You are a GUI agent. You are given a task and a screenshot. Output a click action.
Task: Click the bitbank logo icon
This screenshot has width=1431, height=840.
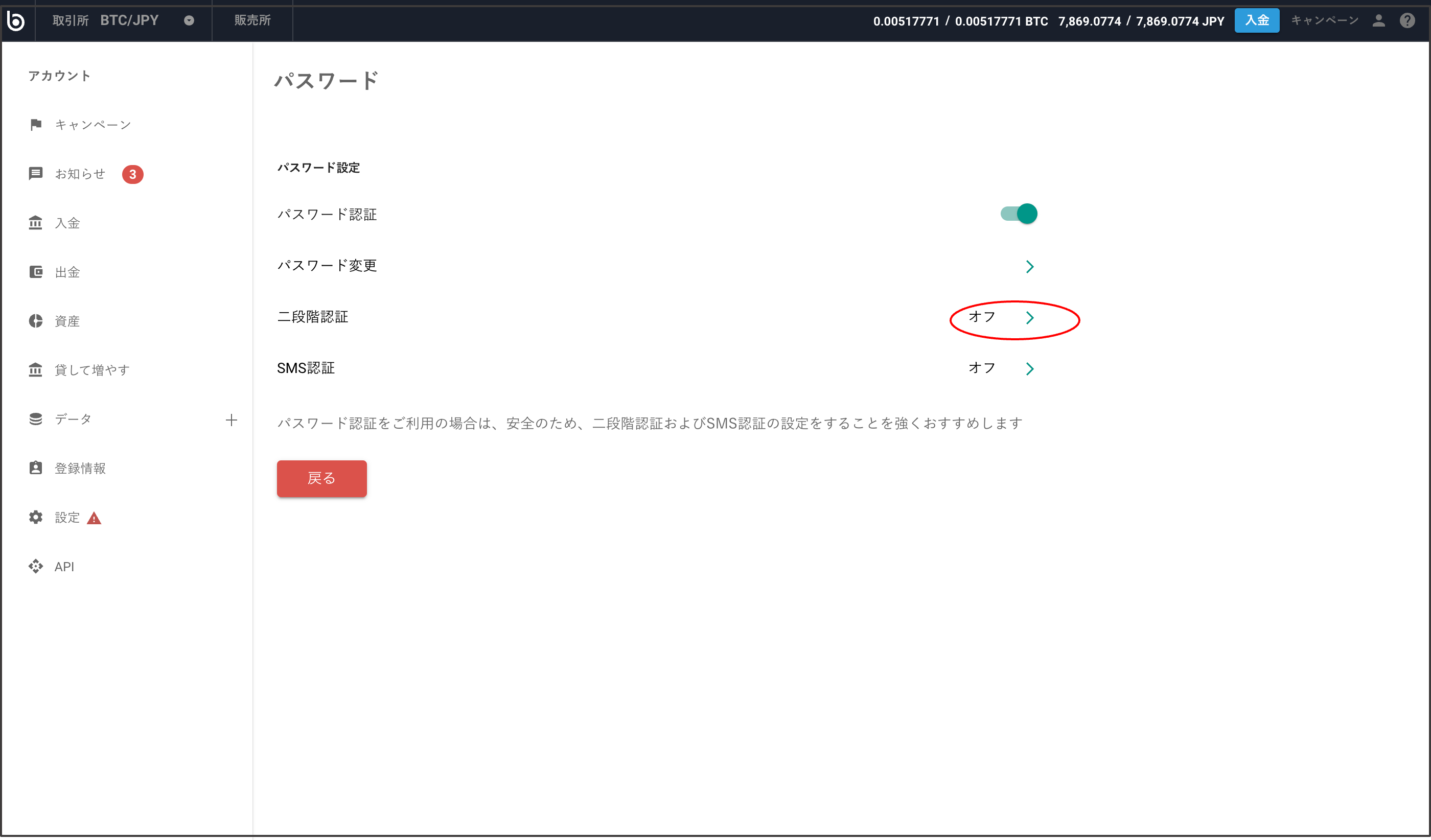coord(16,21)
